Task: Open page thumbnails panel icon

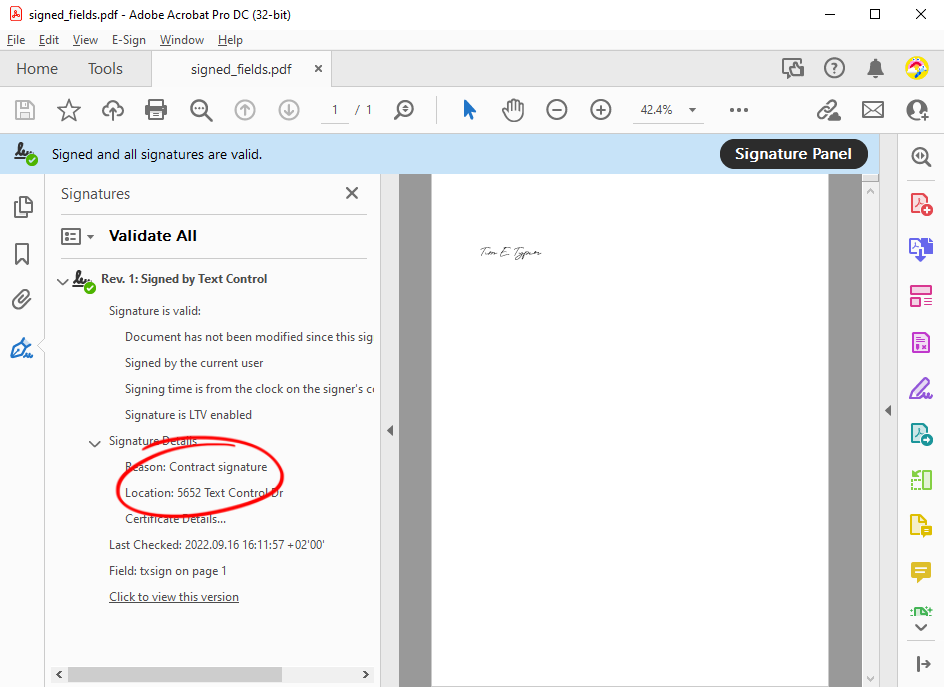Action: 23,207
